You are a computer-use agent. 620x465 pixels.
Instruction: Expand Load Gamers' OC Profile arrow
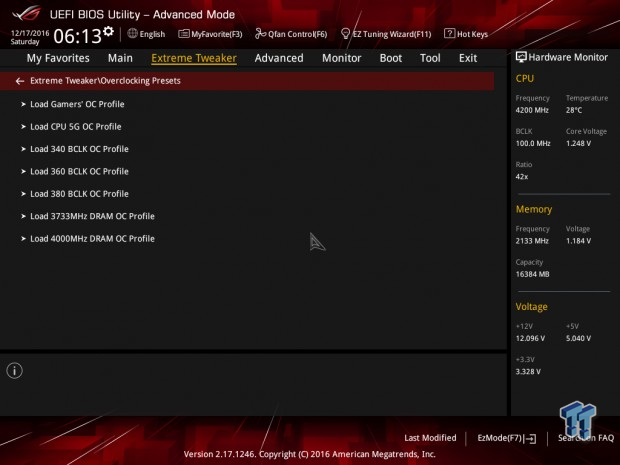[x=23, y=104]
